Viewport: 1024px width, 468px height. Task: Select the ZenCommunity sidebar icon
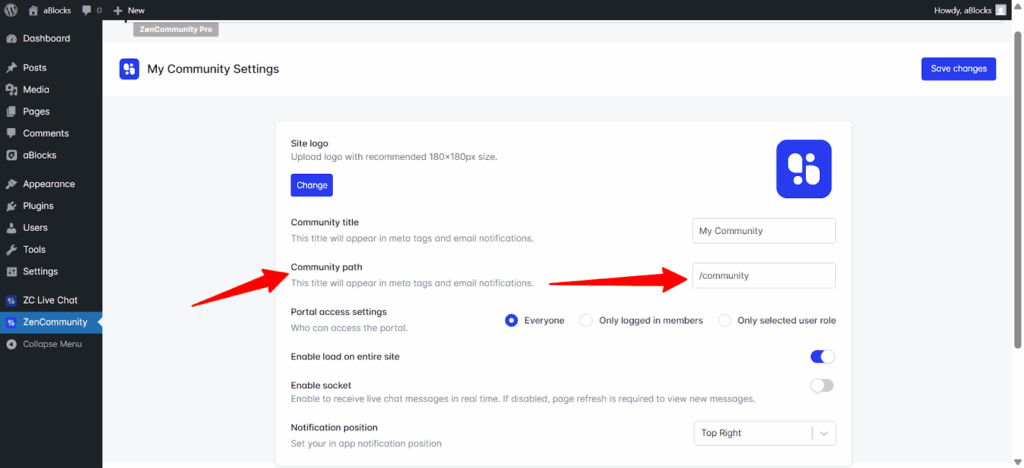[x=11, y=322]
